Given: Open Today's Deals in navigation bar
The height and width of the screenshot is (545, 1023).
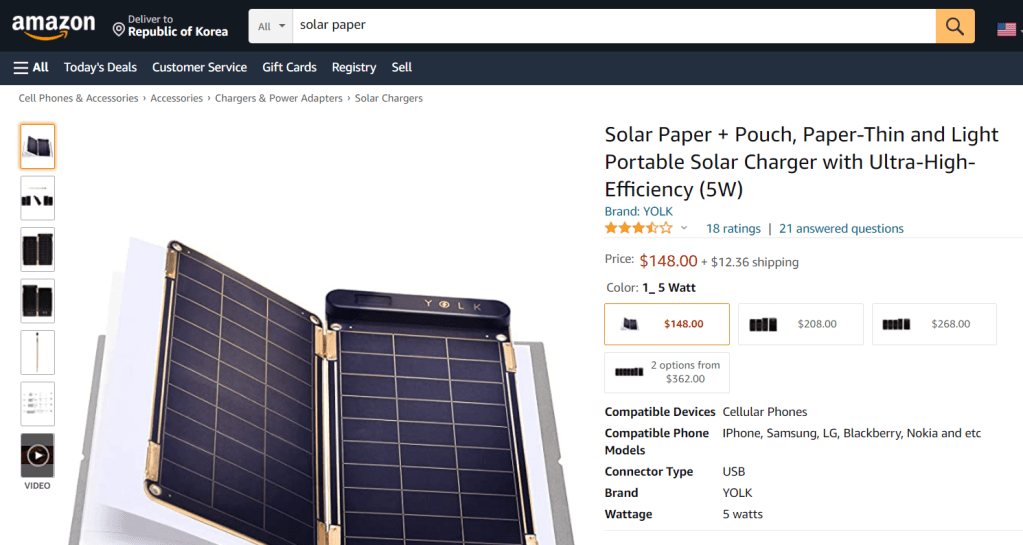Looking at the screenshot, I should click(100, 67).
